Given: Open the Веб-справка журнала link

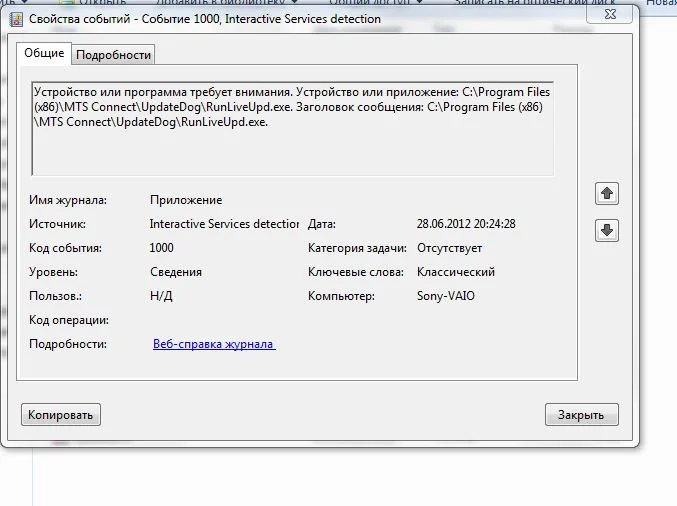Looking at the screenshot, I should [214, 344].
